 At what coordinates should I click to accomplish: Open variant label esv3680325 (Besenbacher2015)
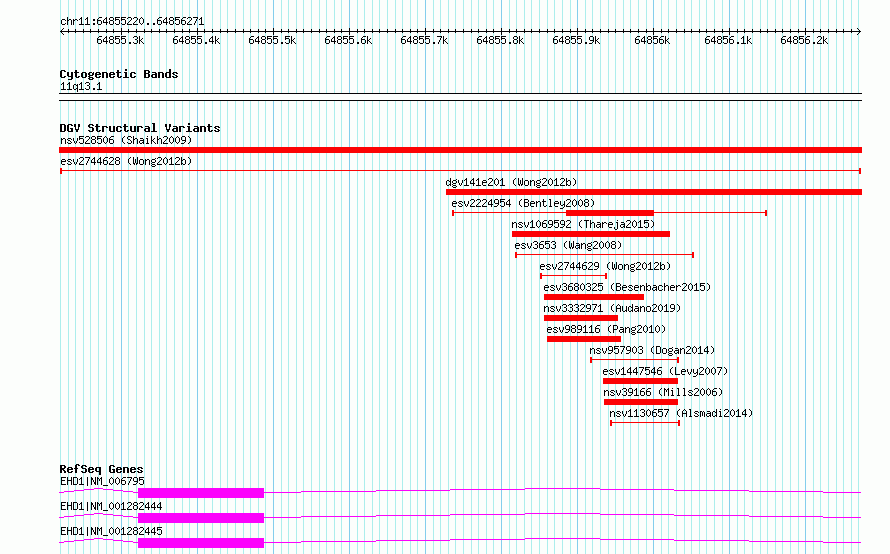(627, 287)
